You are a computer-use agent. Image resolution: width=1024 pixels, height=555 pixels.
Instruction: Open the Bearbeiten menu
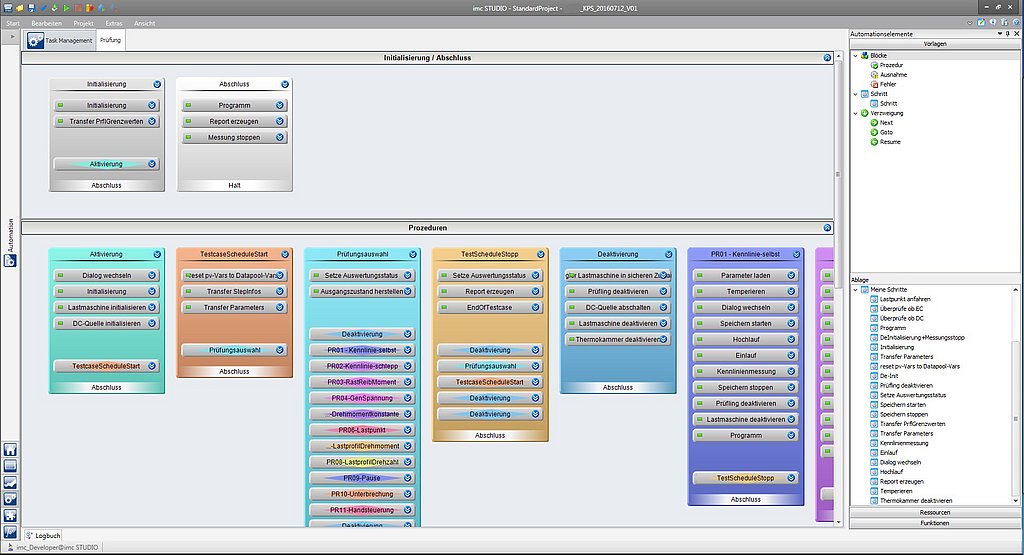46,21
